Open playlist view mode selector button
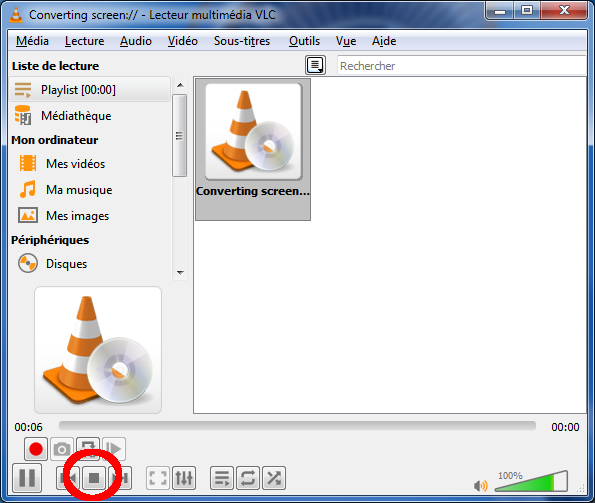The height and width of the screenshot is (503, 595). 315,65
